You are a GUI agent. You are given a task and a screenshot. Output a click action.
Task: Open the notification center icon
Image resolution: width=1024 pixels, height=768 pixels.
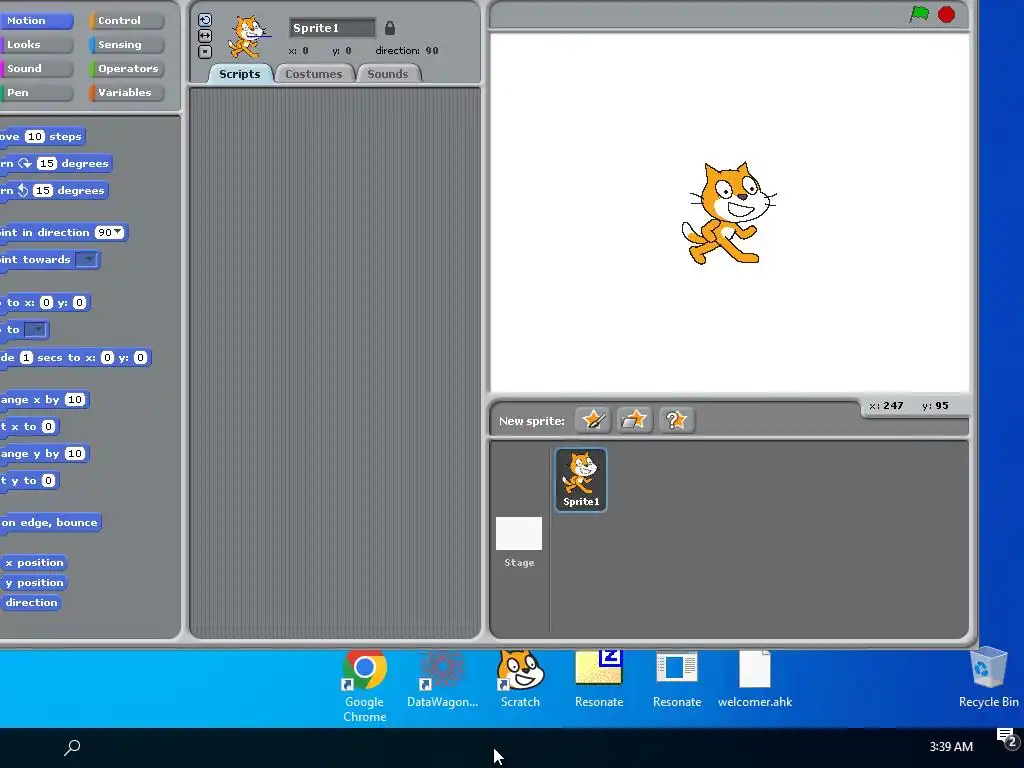pos(1008,739)
